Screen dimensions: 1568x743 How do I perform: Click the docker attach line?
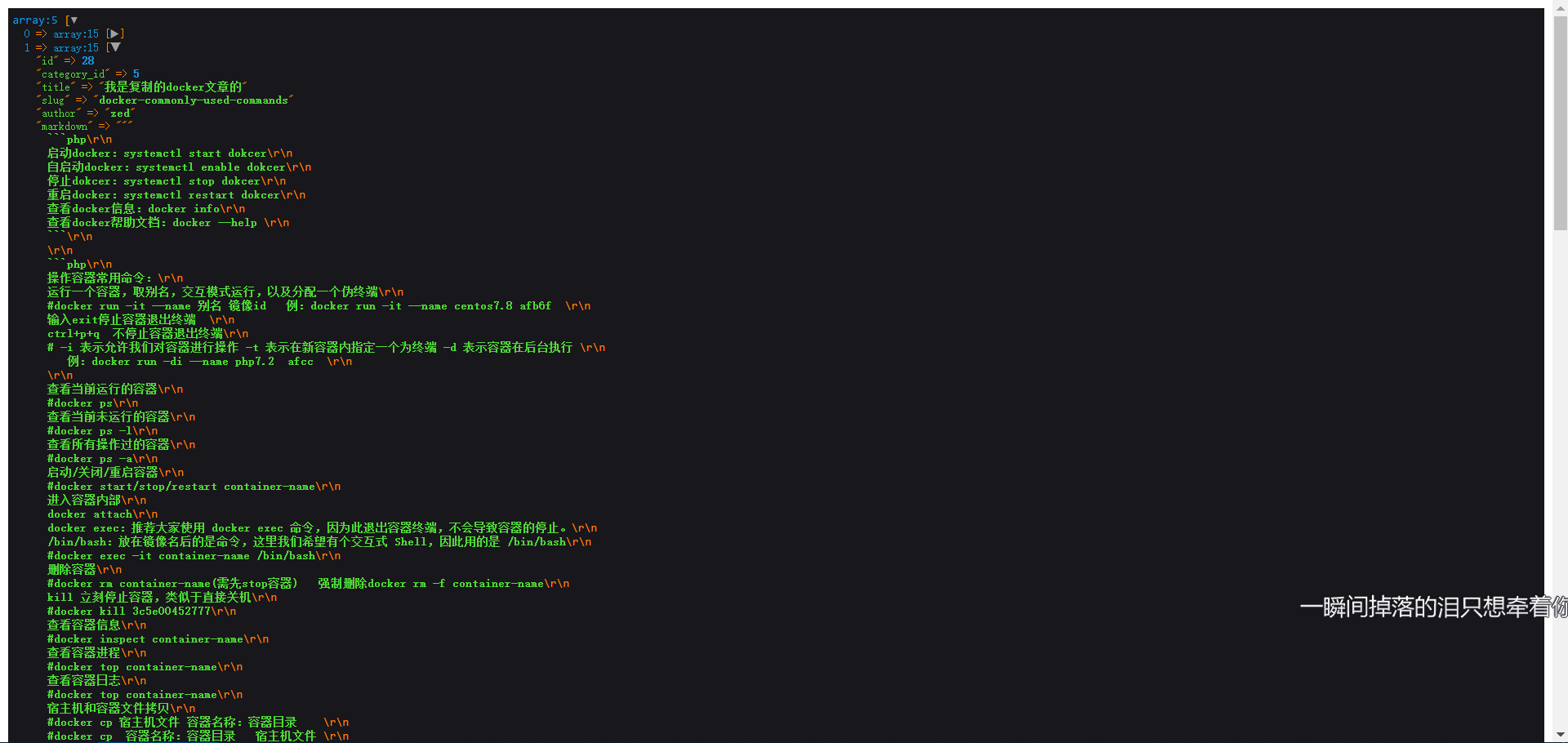(x=102, y=514)
